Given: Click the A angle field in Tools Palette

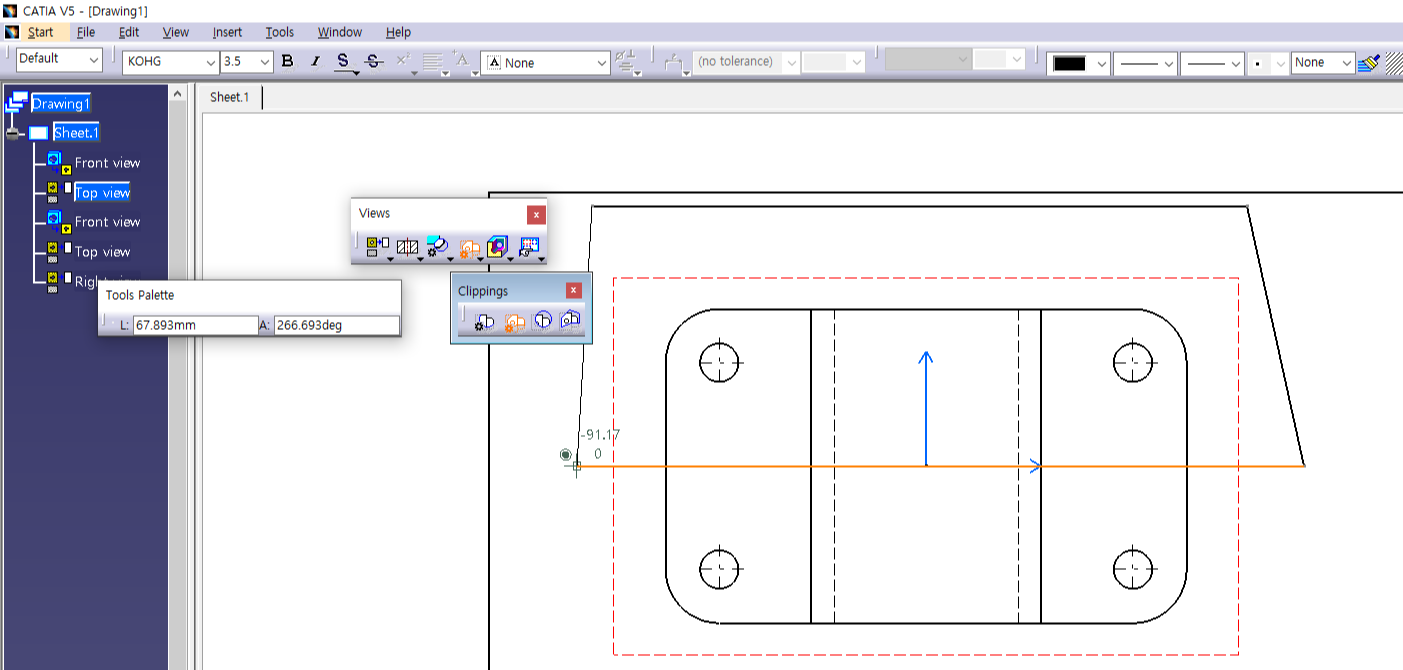Looking at the screenshot, I should click(337, 325).
